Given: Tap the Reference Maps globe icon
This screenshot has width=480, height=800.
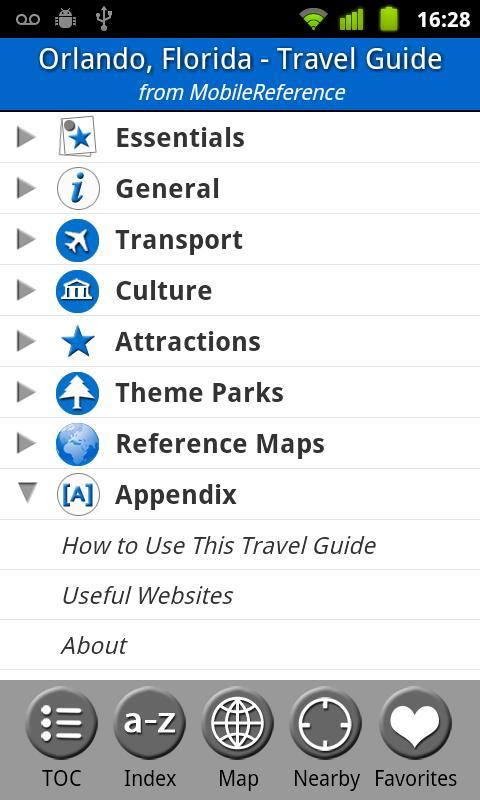Looking at the screenshot, I should (x=78, y=444).
